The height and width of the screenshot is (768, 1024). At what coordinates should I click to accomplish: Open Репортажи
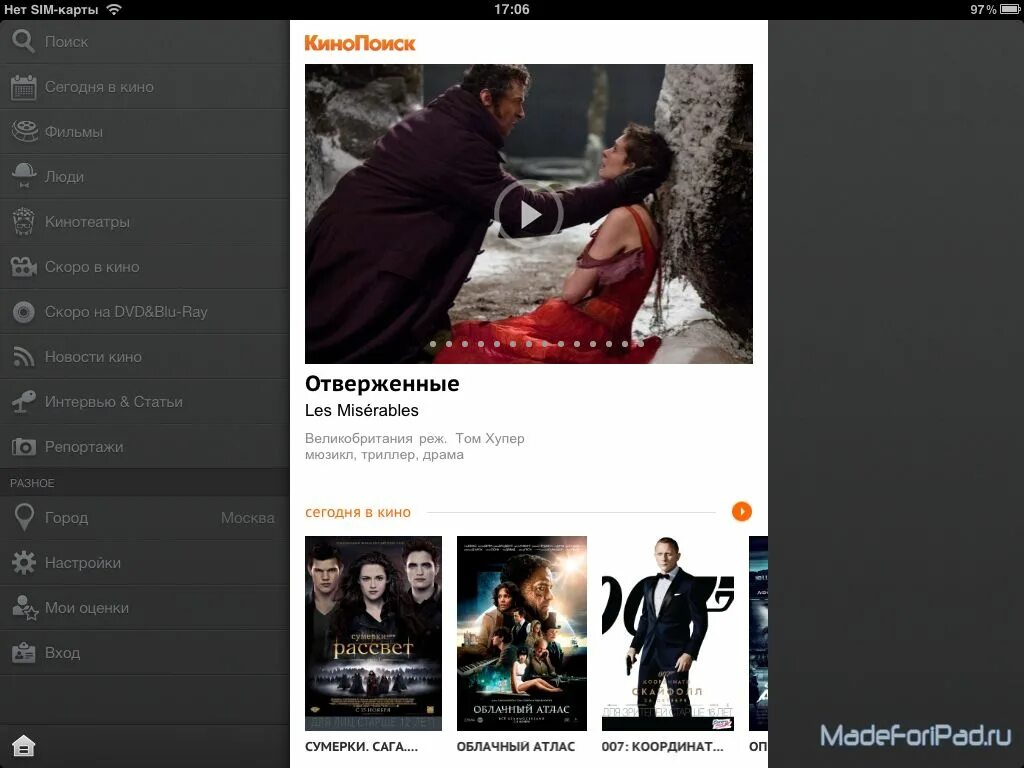point(144,447)
